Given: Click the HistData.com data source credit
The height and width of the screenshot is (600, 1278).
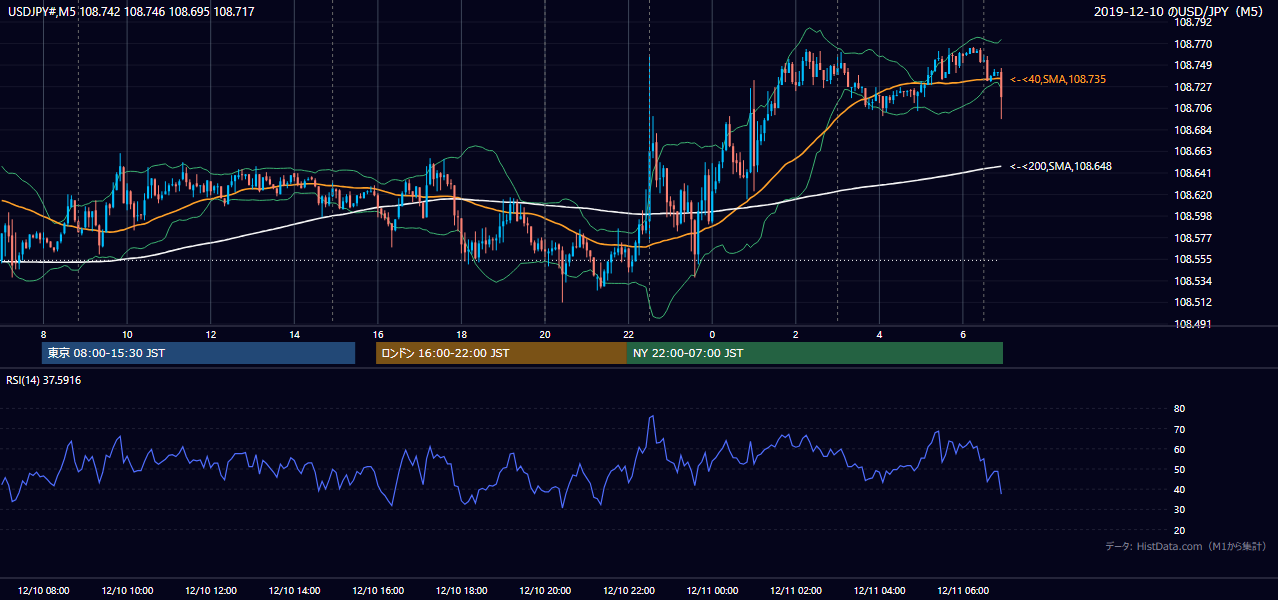Looking at the screenshot, I should pos(1186,546).
